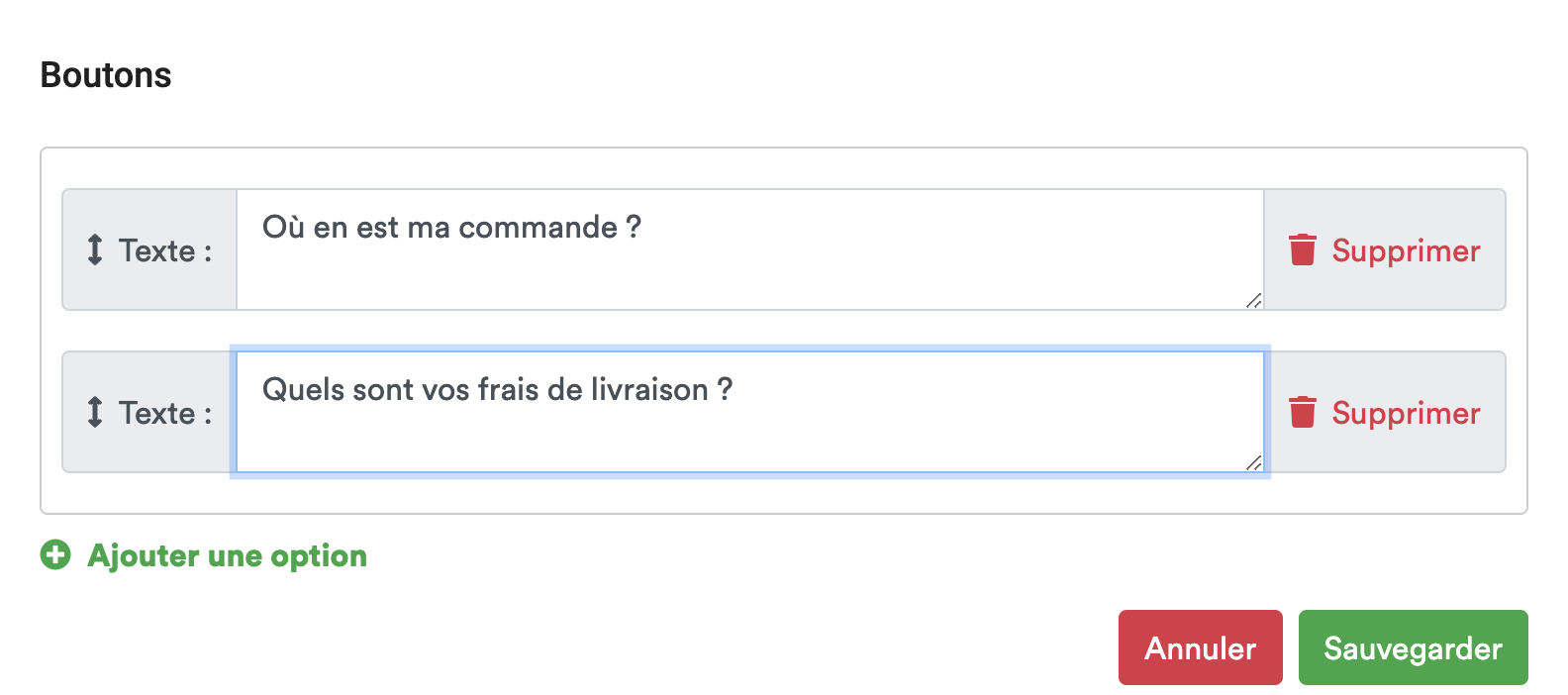
Task: Click the first row's 'Texte :' label
Action: pyautogui.click(x=165, y=250)
